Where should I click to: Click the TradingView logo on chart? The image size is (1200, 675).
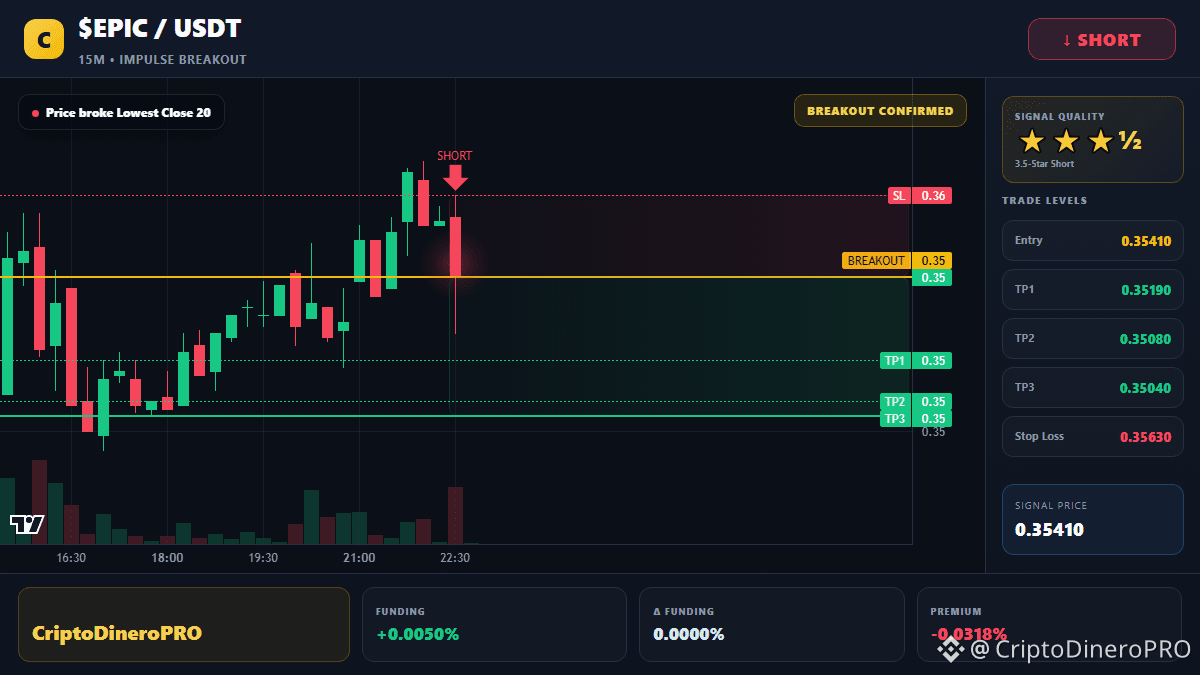(x=27, y=524)
